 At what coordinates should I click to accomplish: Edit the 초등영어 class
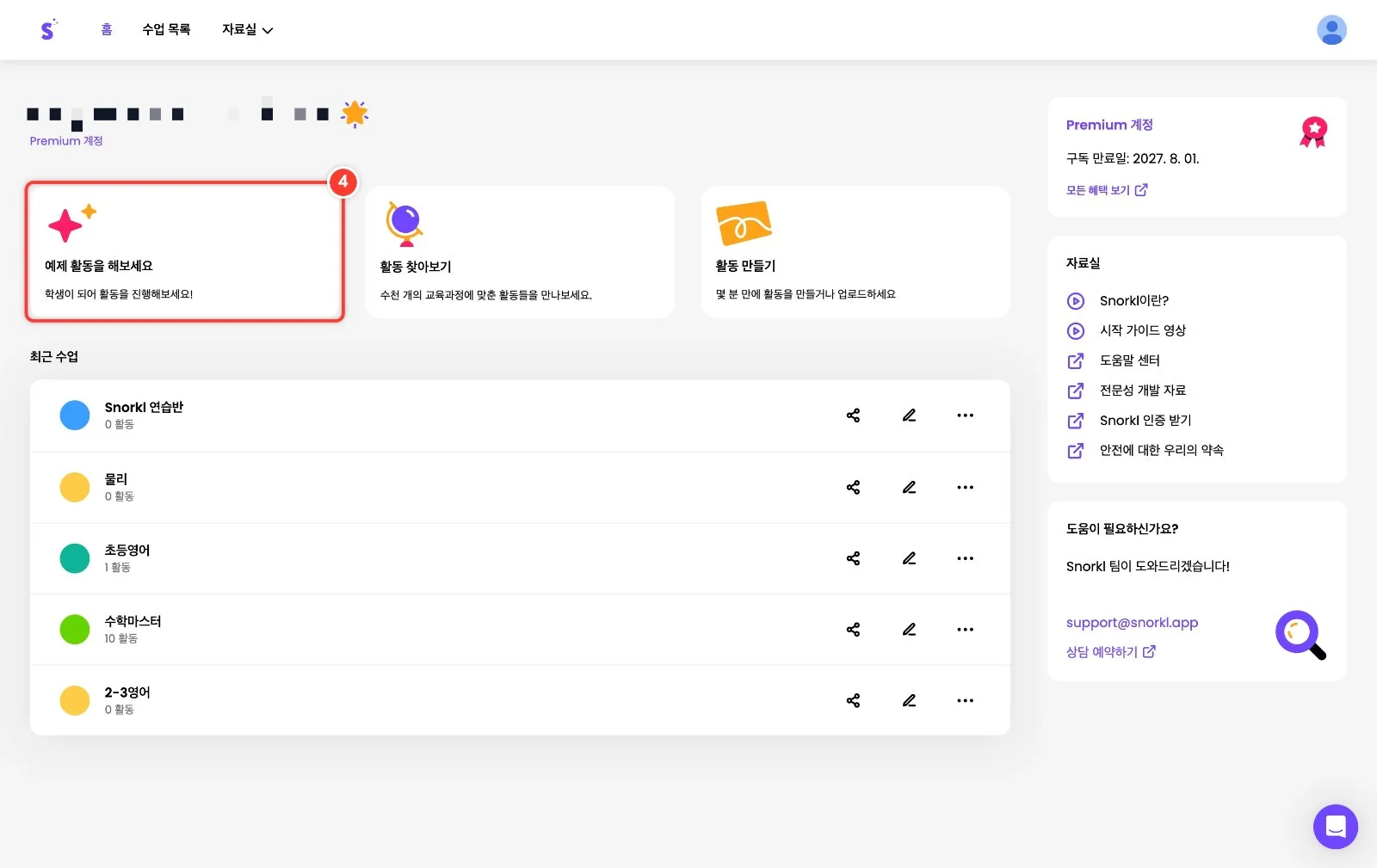point(909,558)
